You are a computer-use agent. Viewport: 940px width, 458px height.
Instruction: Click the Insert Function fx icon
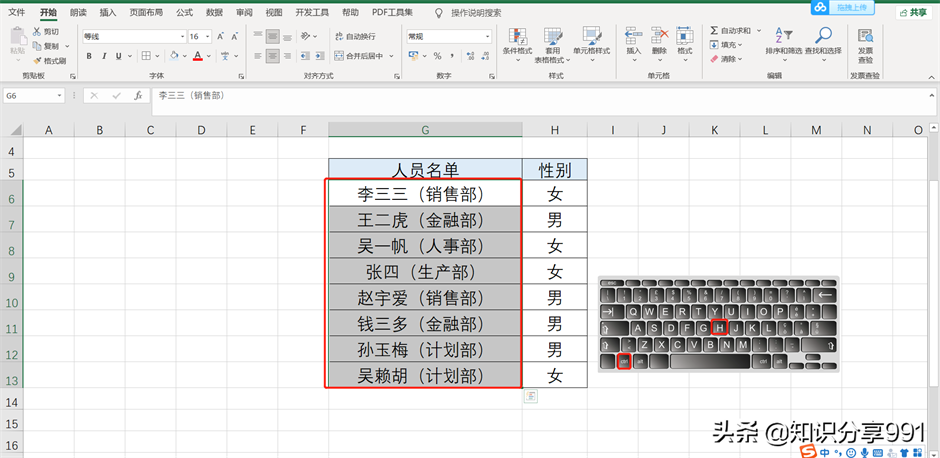click(x=138, y=96)
